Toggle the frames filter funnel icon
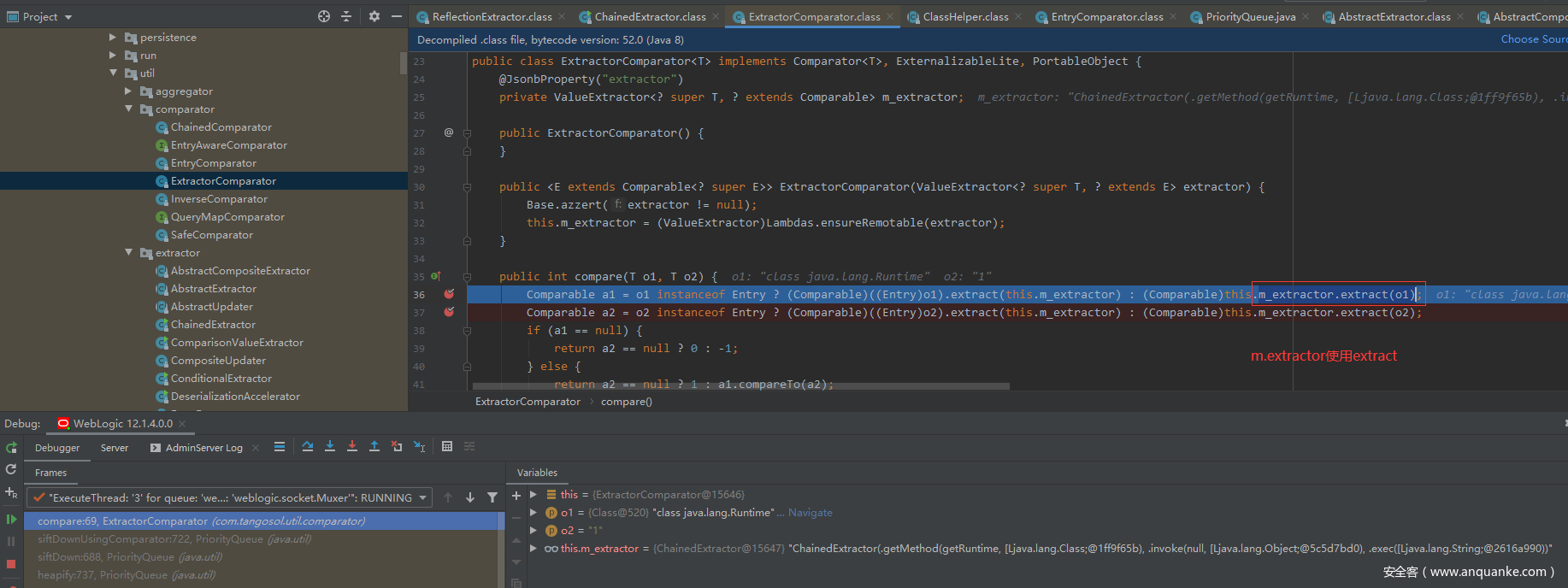Viewport: 1568px width, 588px height. pos(492,497)
